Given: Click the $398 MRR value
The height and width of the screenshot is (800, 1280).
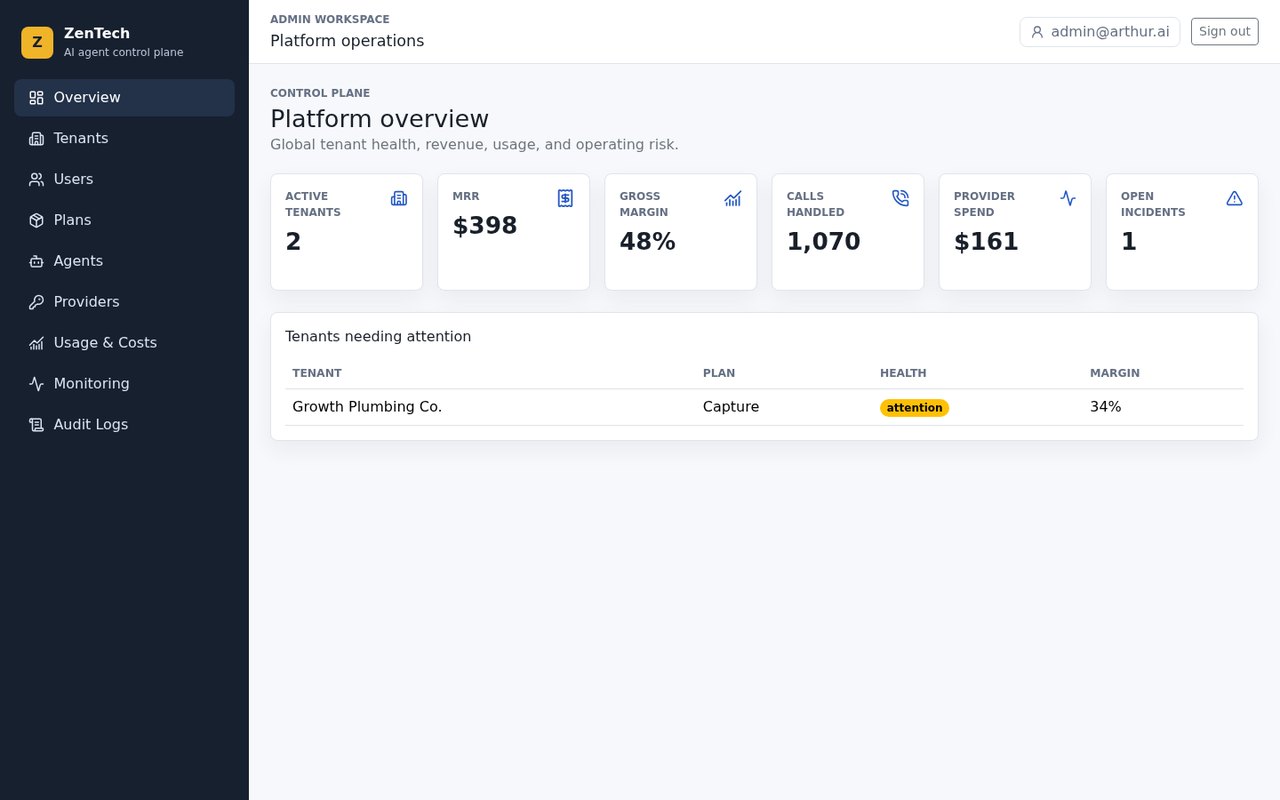Looking at the screenshot, I should pyautogui.click(x=485, y=226).
